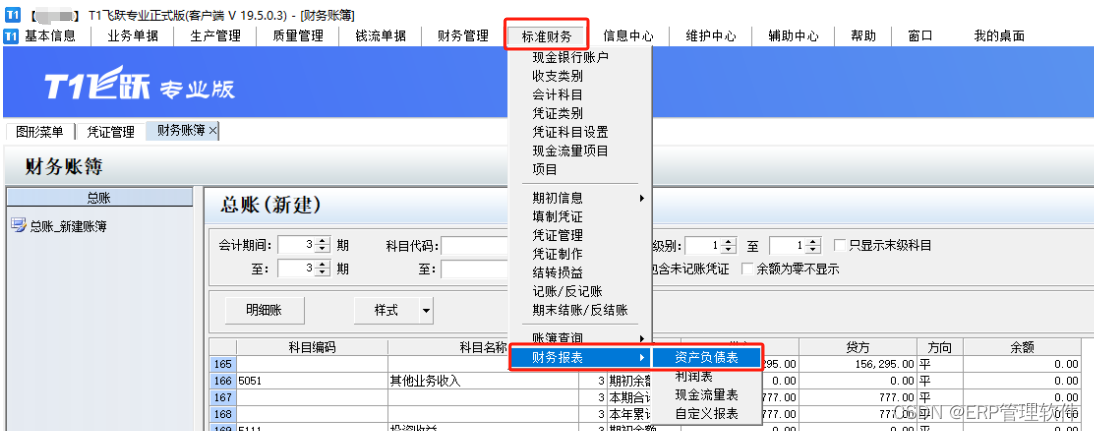
Task: Click the T1 icon beside 基本信息
Action: 11,36
